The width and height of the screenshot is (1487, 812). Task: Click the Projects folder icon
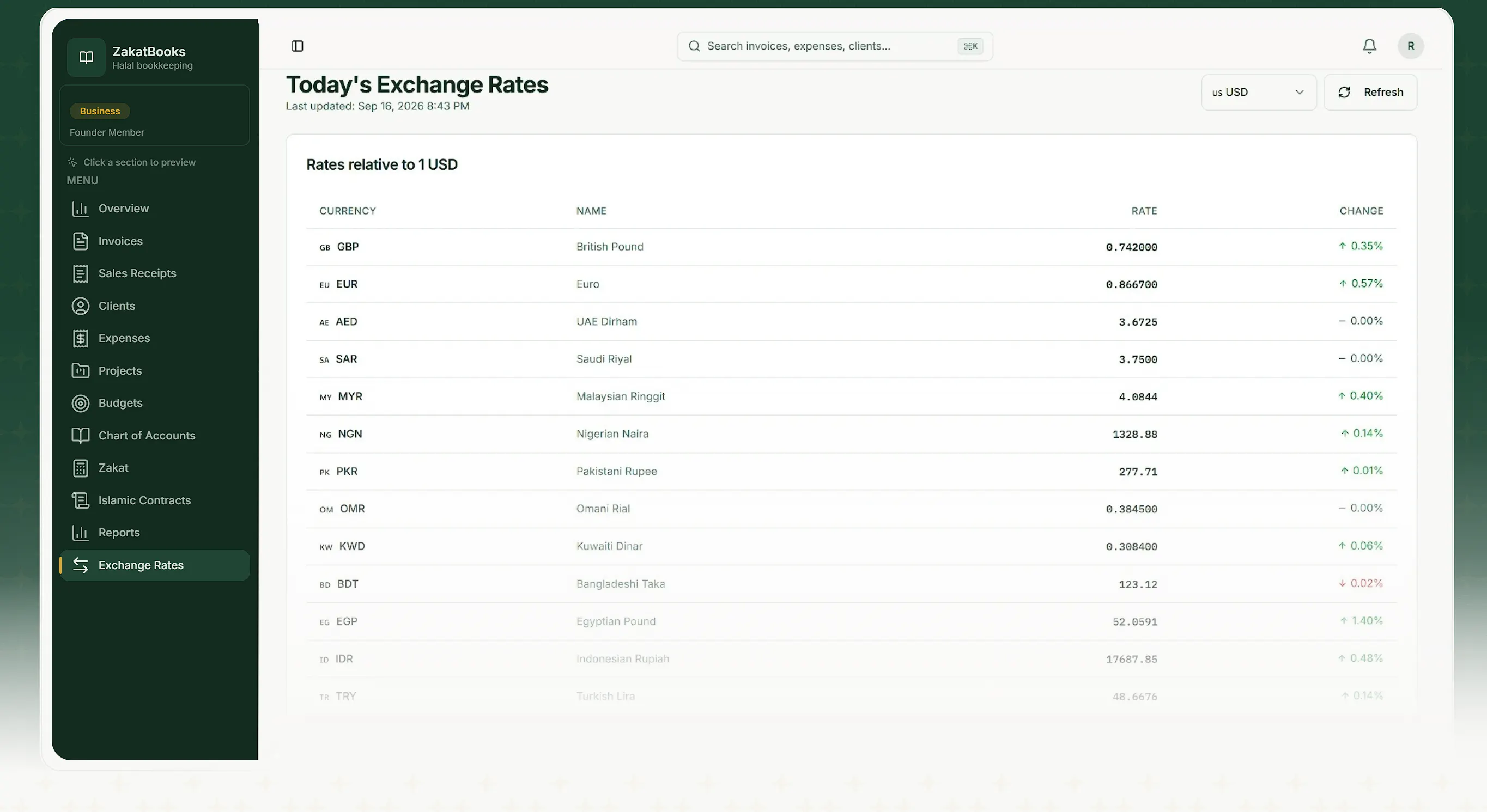click(80, 370)
